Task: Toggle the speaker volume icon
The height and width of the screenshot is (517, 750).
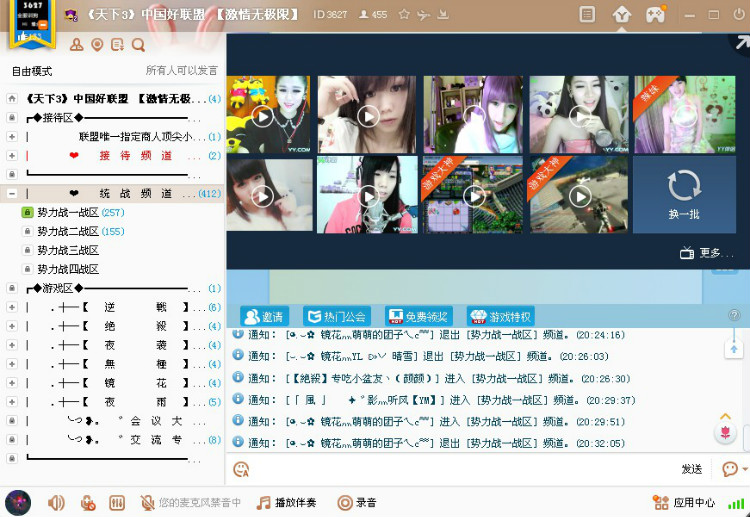Action: (56, 503)
